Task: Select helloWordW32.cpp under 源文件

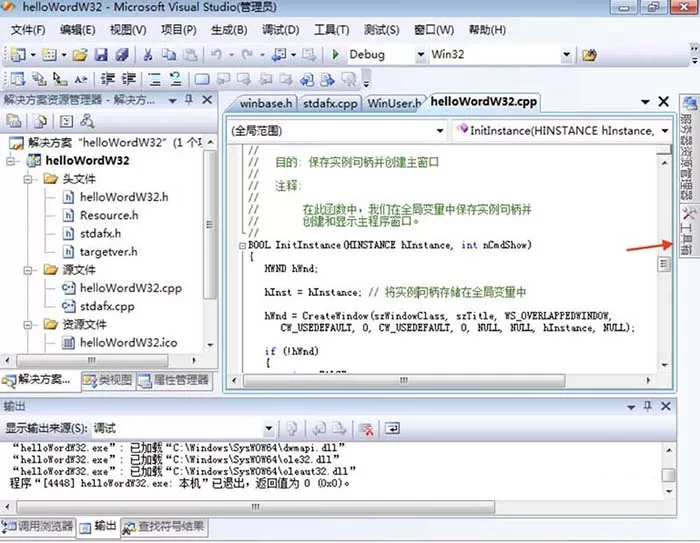Action: [130, 288]
